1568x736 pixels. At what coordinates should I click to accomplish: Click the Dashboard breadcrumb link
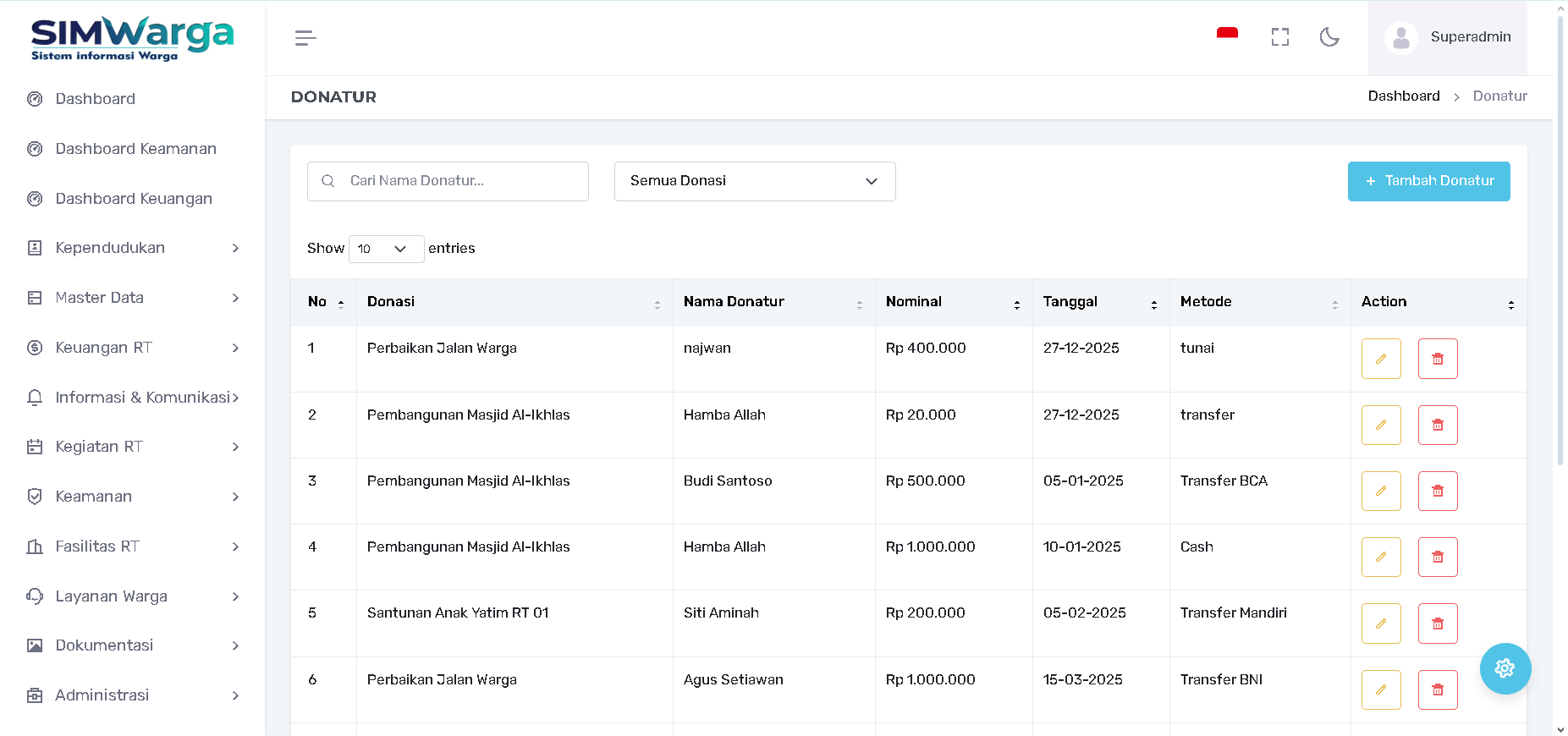click(1403, 96)
